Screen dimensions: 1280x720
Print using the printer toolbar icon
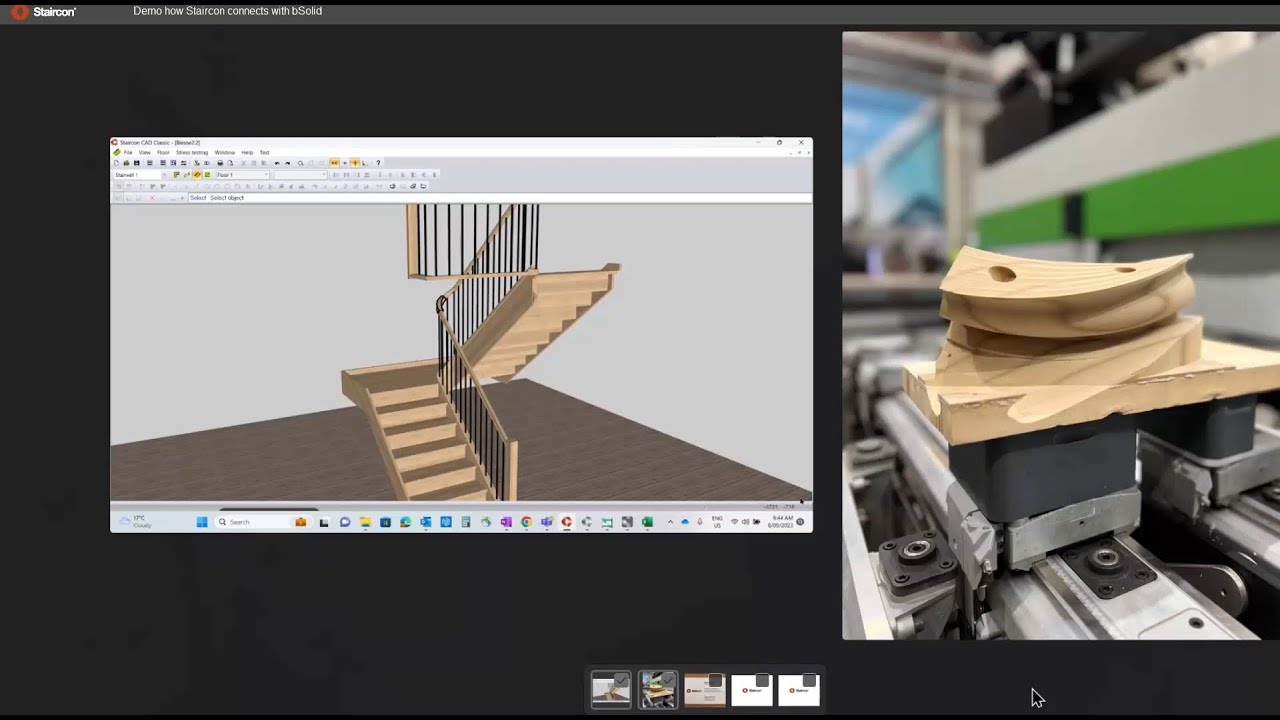(x=220, y=163)
